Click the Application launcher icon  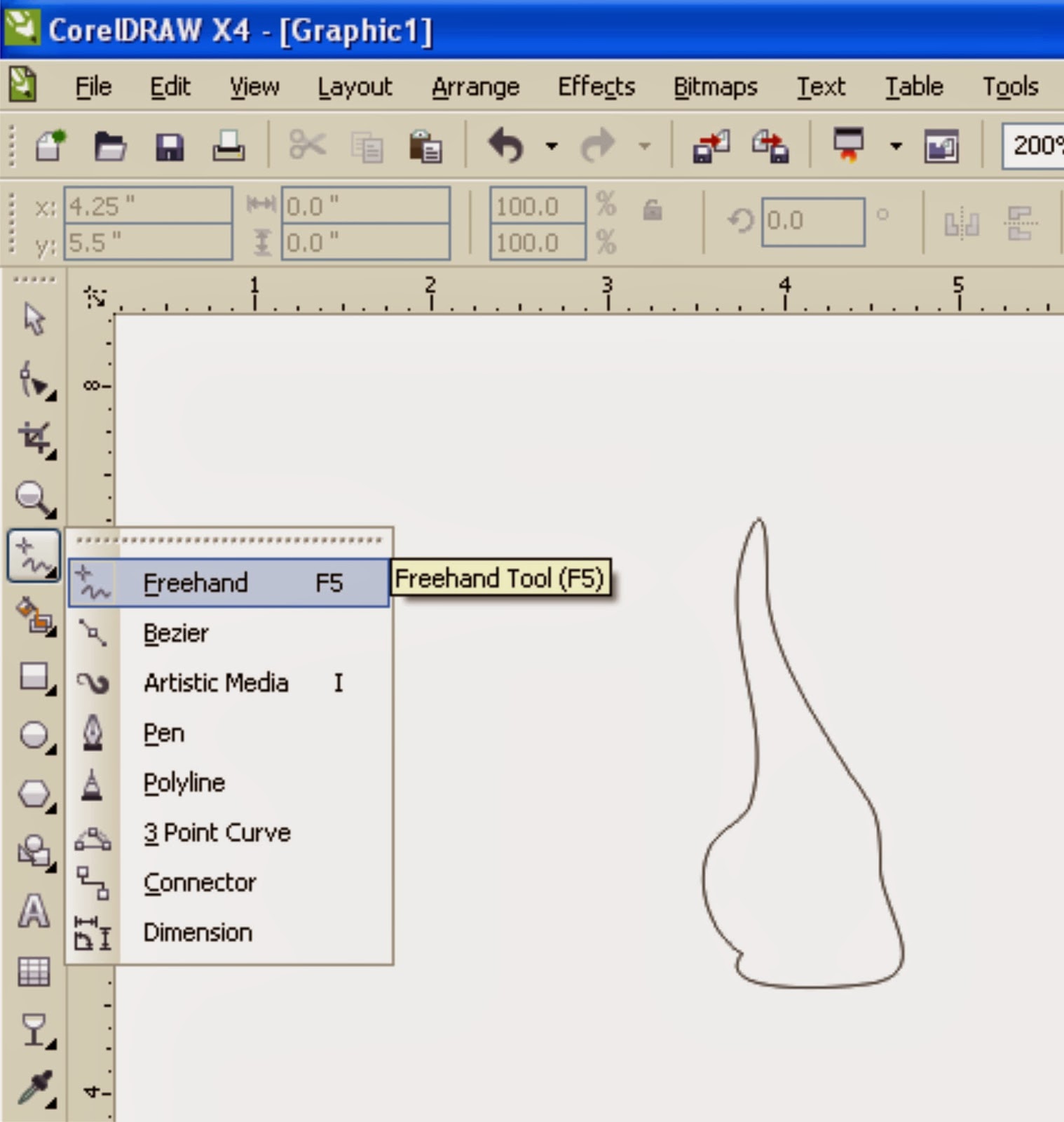click(849, 144)
